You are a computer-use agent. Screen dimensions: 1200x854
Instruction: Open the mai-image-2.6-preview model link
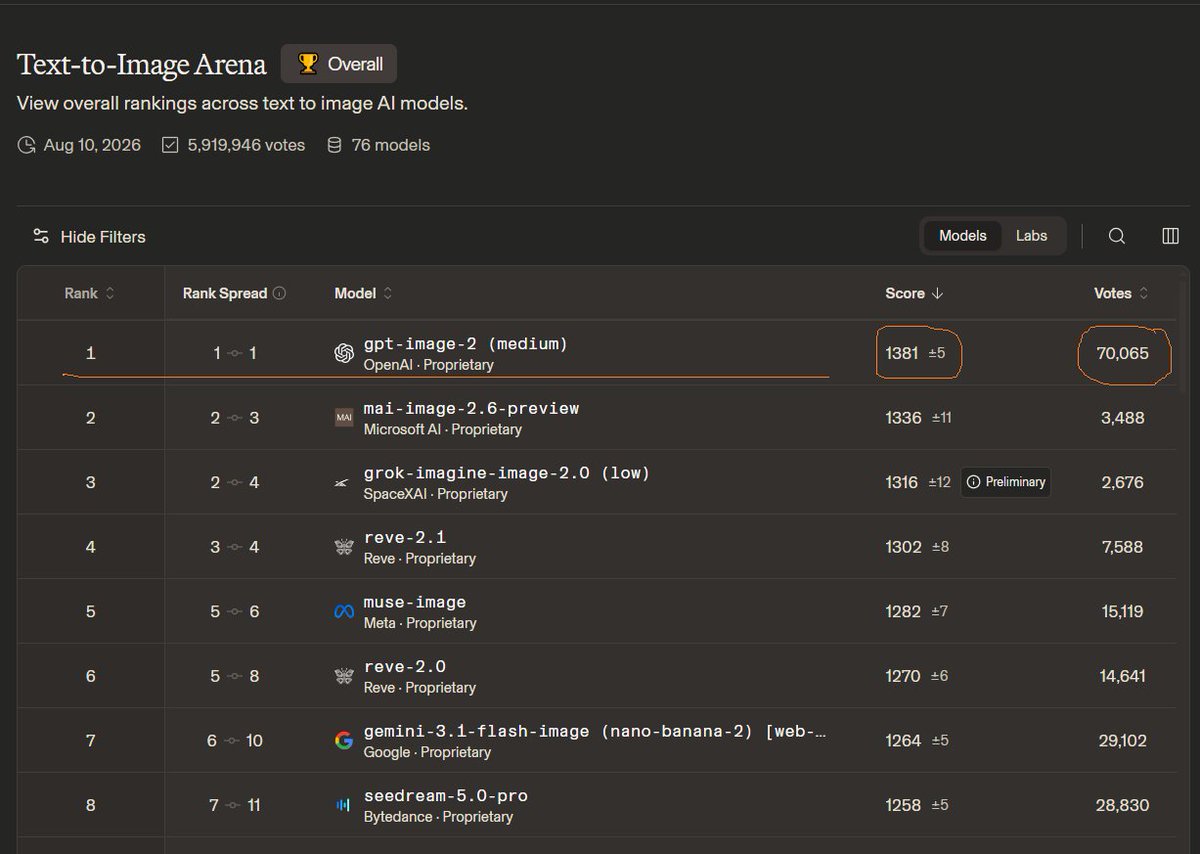tap(471, 408)
